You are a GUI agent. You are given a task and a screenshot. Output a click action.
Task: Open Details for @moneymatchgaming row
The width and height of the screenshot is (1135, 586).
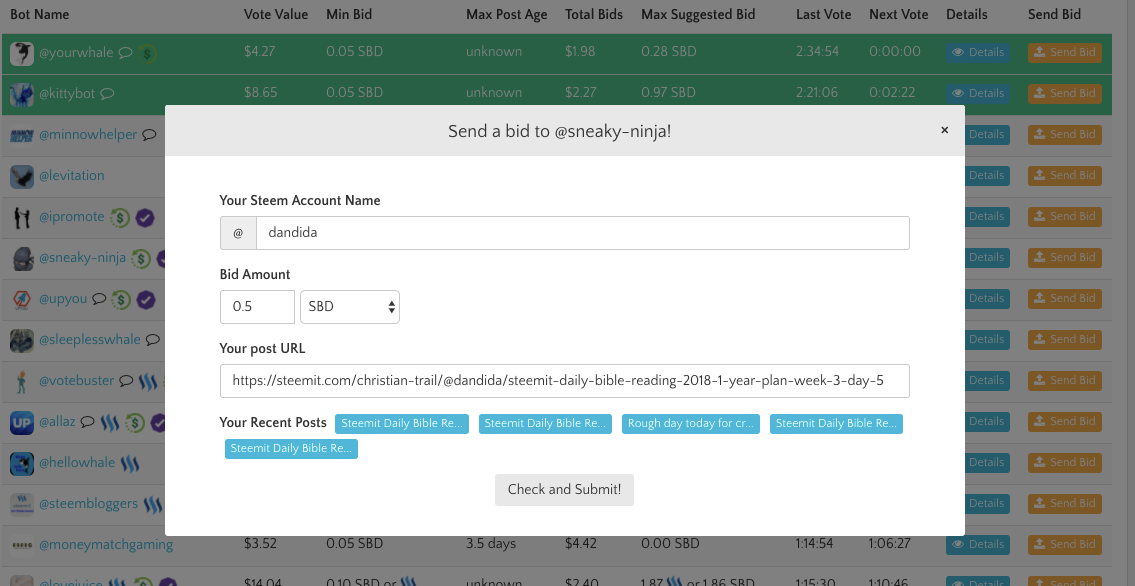click(x=978, y=545)
